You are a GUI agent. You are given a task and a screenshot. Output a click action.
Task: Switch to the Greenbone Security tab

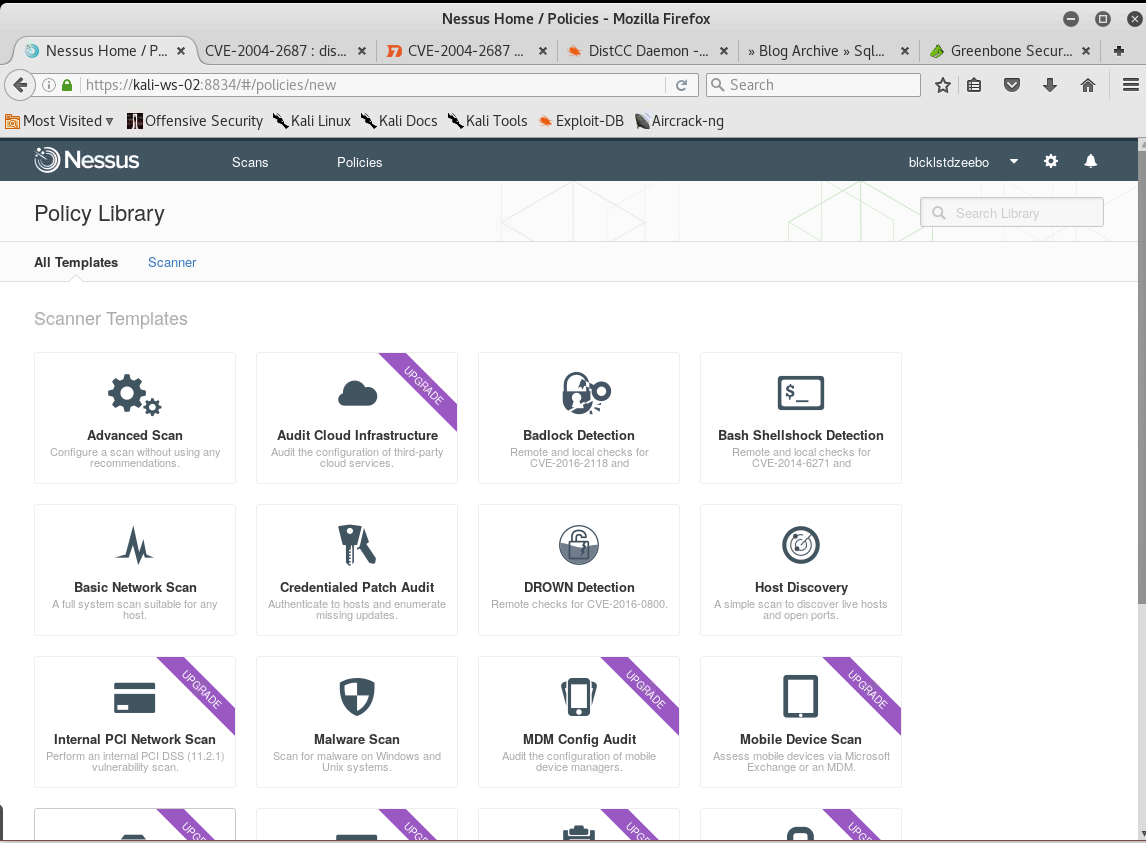pyautogui.click(x=1010, y=50)
